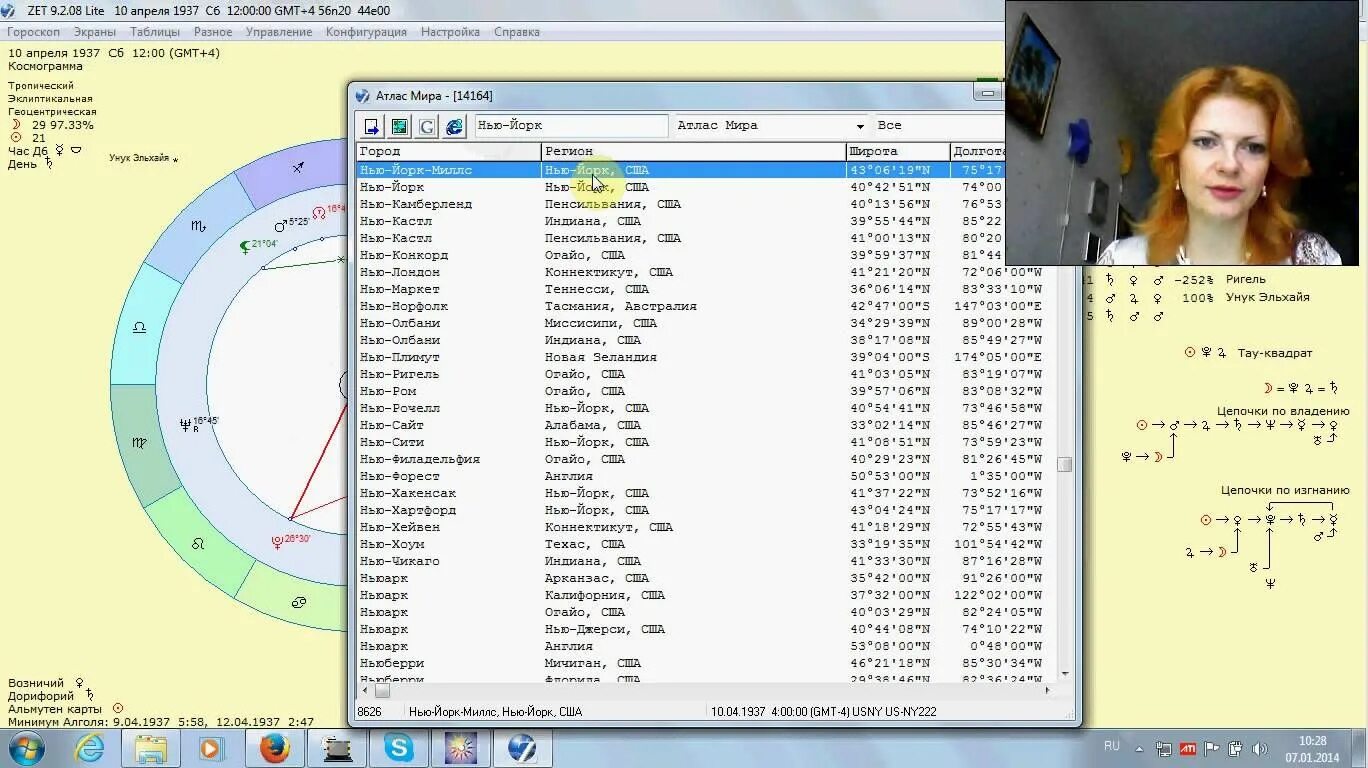Open the Экраны menu
The width and height of the screenshot is (1368, 768).
pos(95,32)
